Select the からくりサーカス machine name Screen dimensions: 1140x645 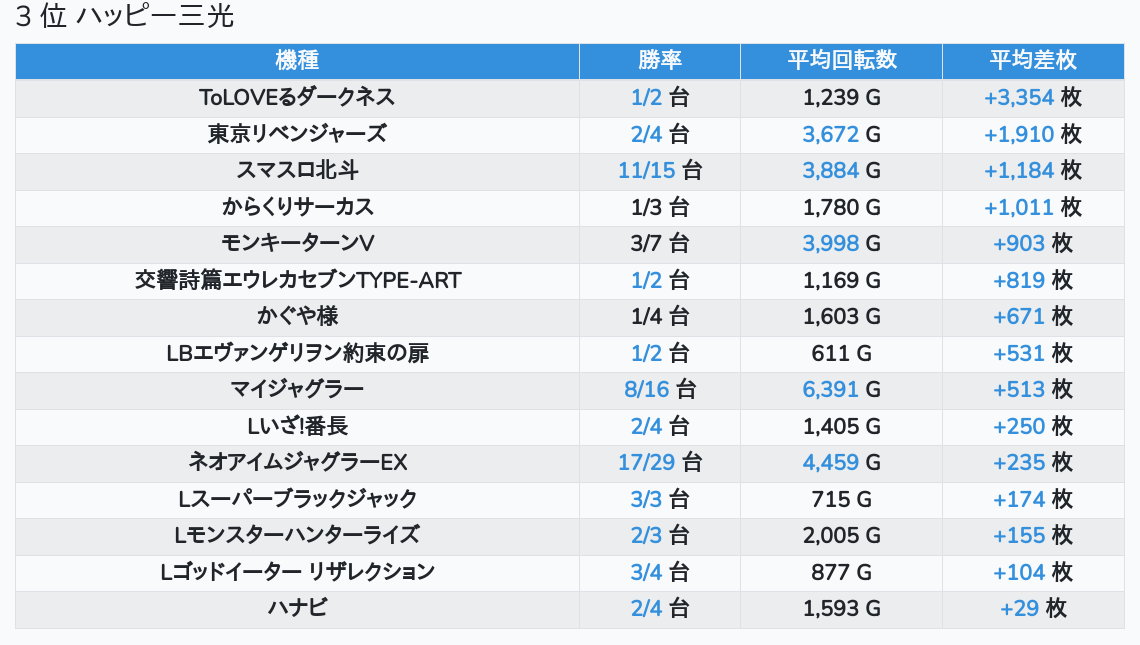(x=297, y=207)
